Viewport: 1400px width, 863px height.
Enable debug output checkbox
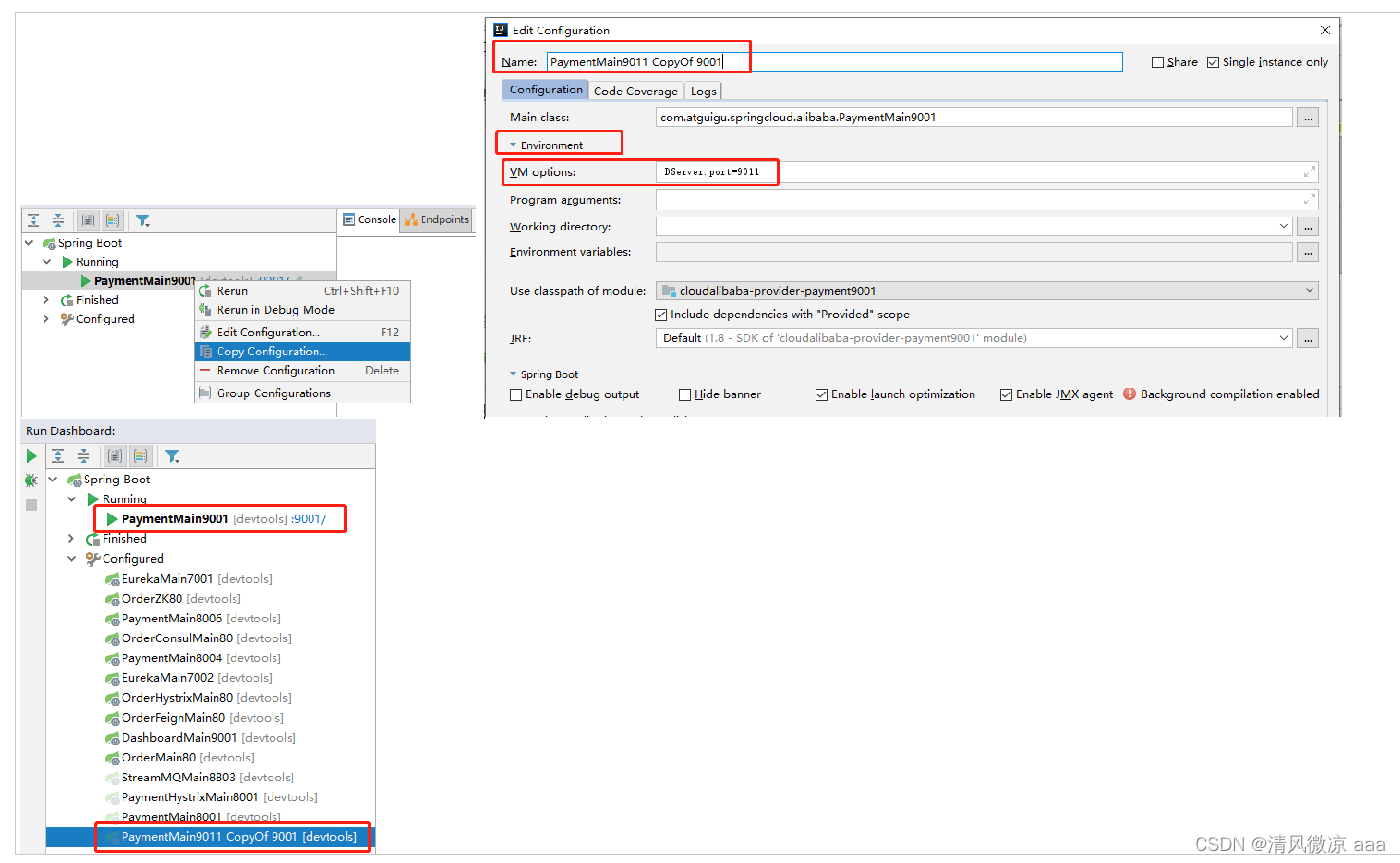516,395
